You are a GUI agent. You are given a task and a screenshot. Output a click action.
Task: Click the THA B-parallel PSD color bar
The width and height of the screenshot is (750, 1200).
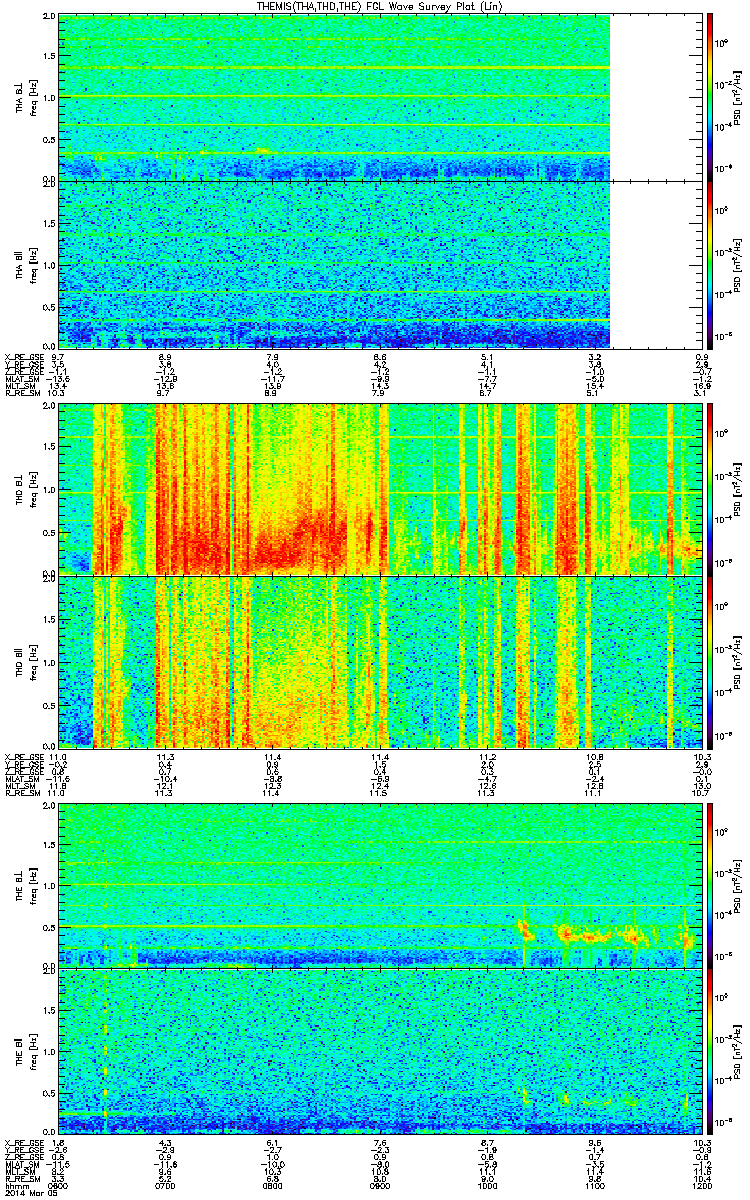tap(709, 263)
